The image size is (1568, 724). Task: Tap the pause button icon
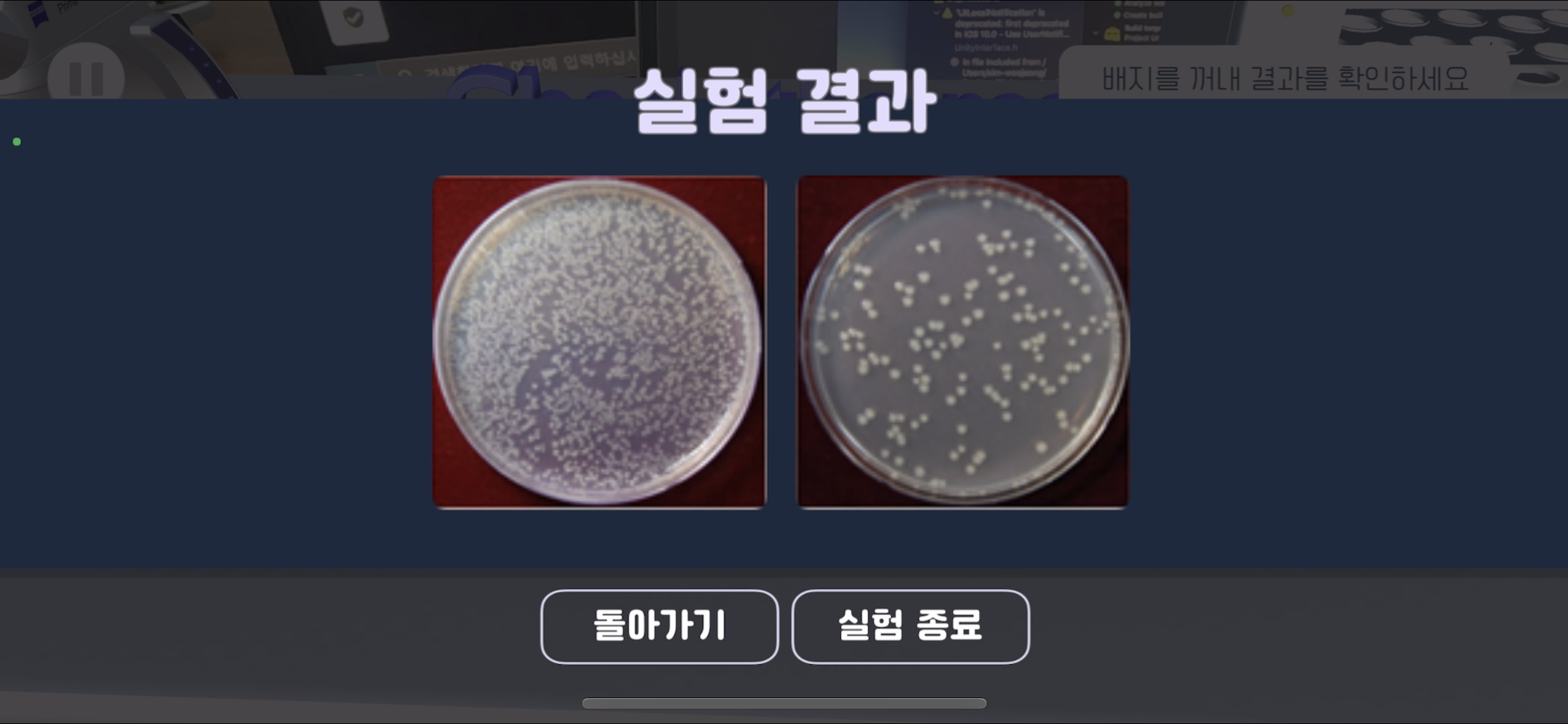tap(86, 78)
